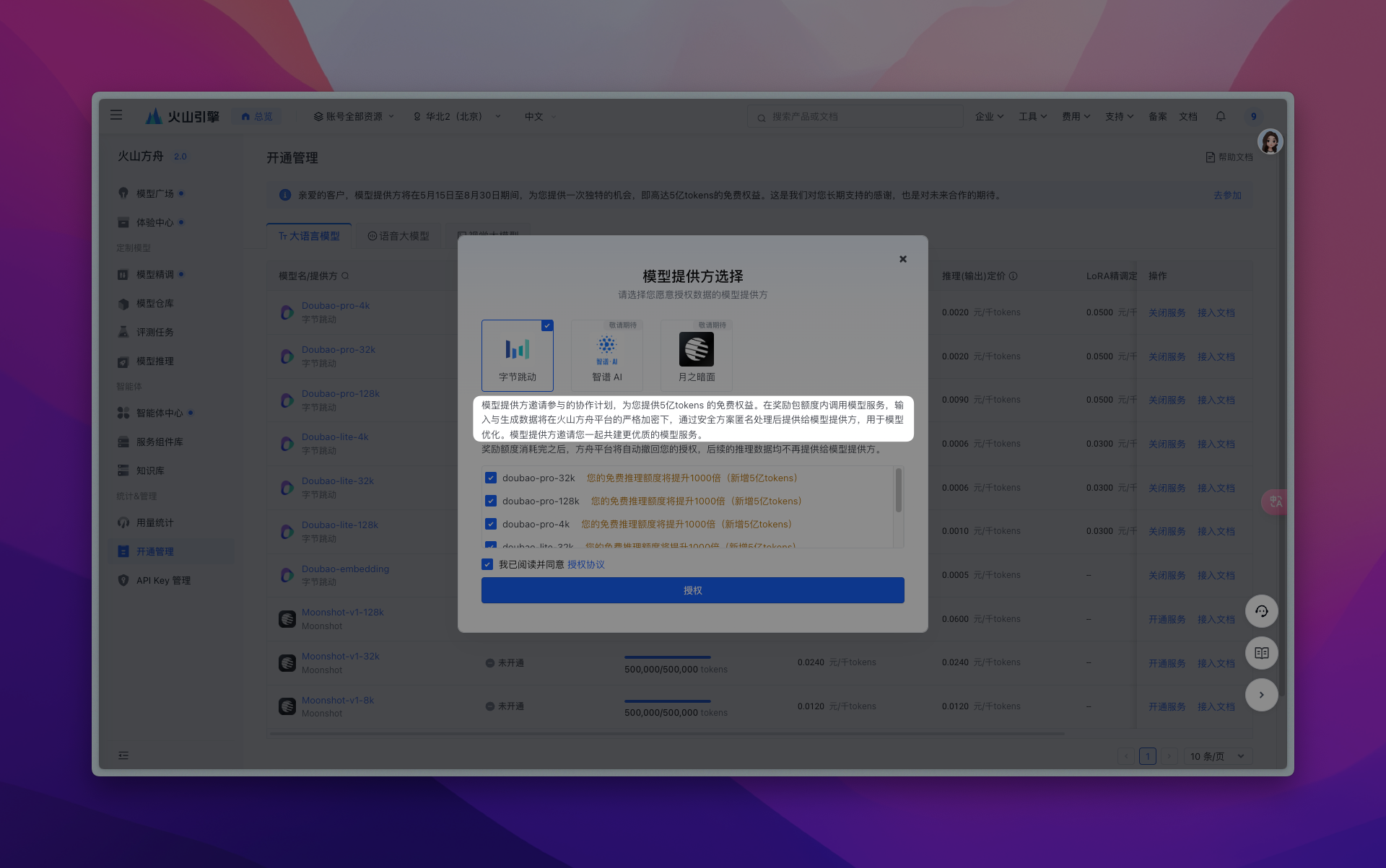The height and width of the screenshot is (868, 1386).
Task: Click the blue 授权 button
Action: [x=692, y=590]
